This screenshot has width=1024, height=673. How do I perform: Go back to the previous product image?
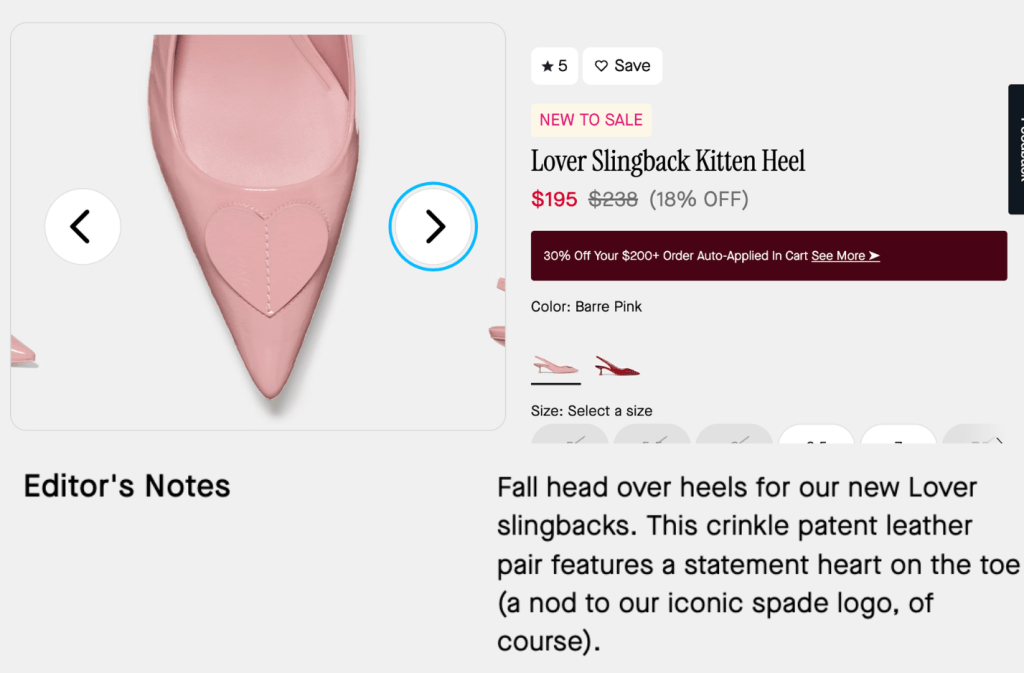click(82, 227)
